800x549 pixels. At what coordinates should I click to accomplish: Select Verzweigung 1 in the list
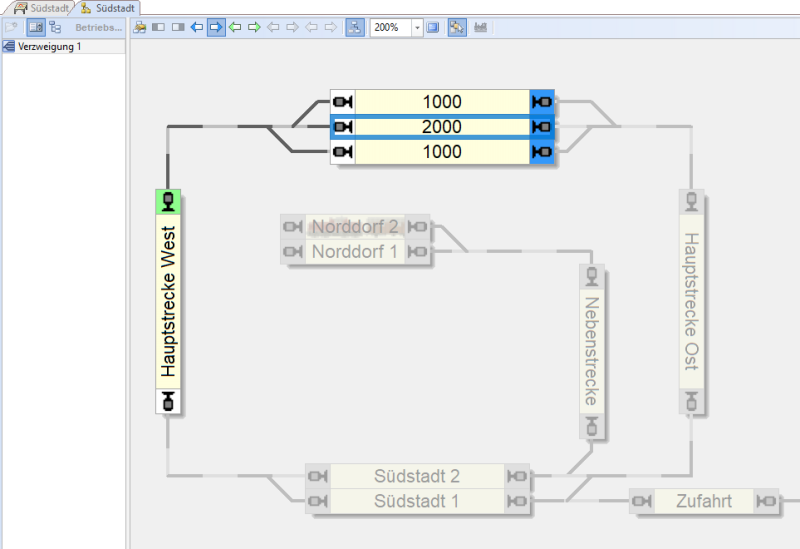[x=50, y=47]
